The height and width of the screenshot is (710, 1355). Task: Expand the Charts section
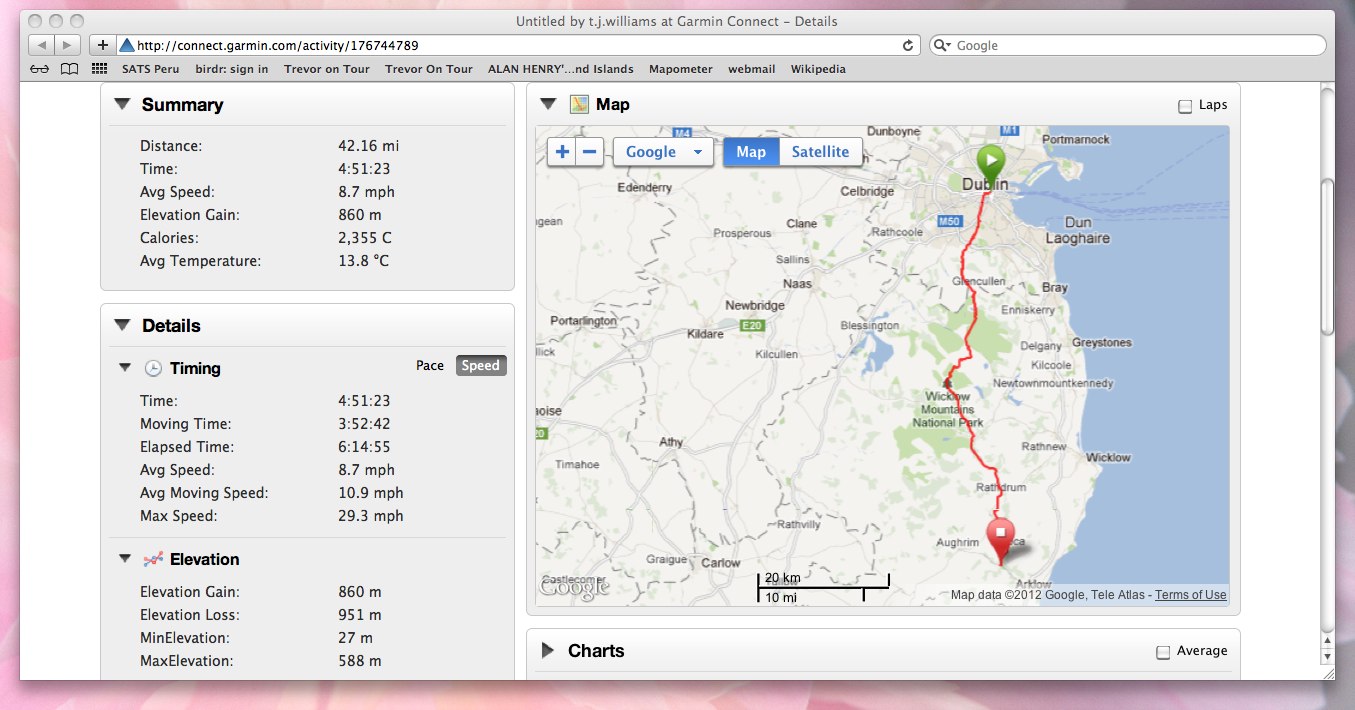547,651
